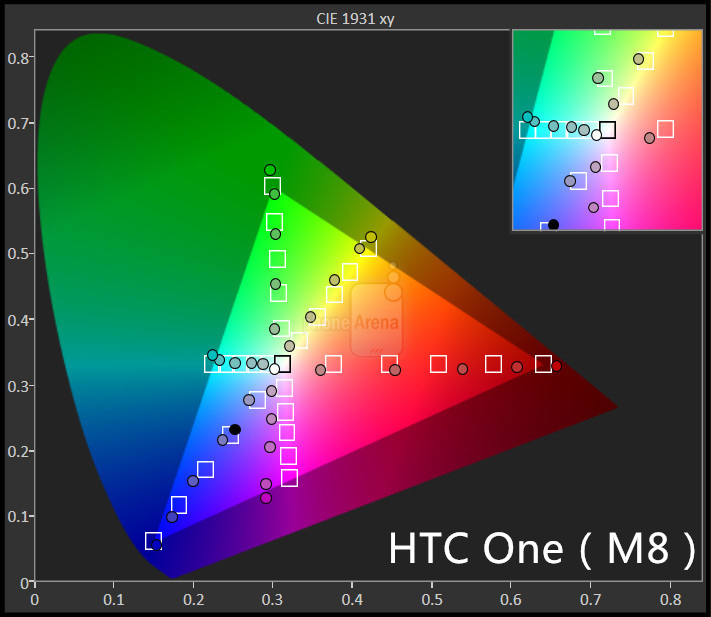Click the black measured point in main chart
Screen dimensions: 711x617
[235, 429]
